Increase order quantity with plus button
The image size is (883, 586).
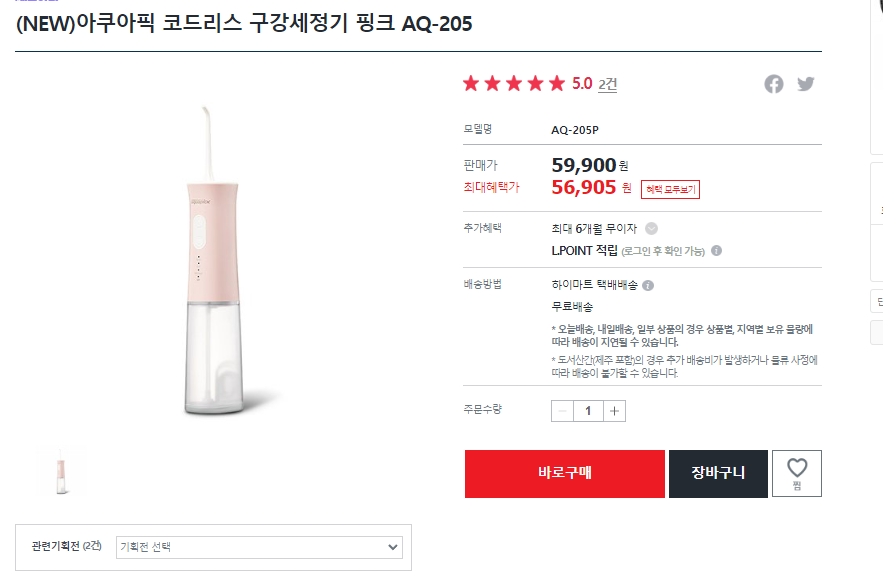(x=614, y=411)
